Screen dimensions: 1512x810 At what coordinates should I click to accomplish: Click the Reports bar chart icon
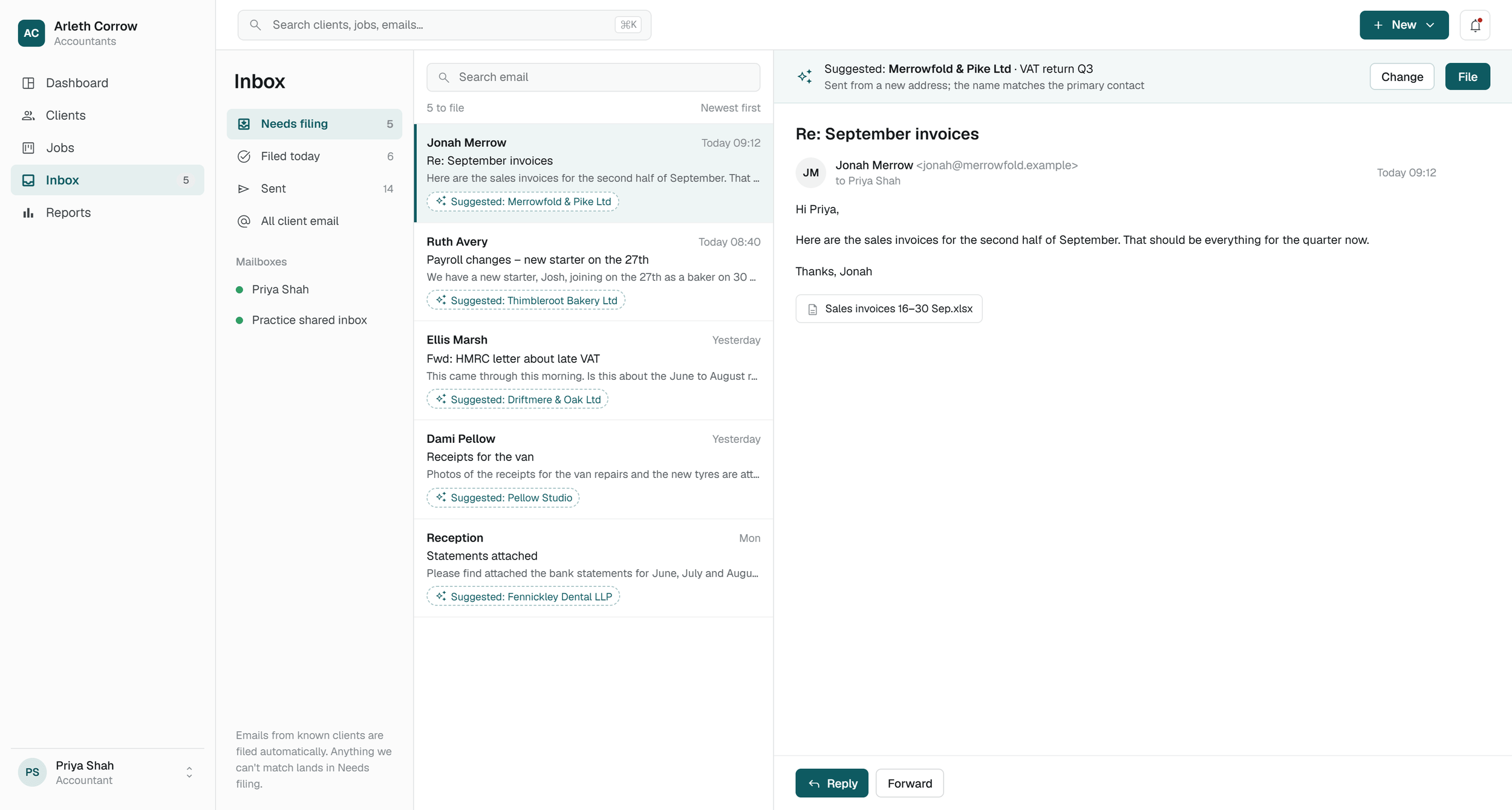[x=28, y=213]
